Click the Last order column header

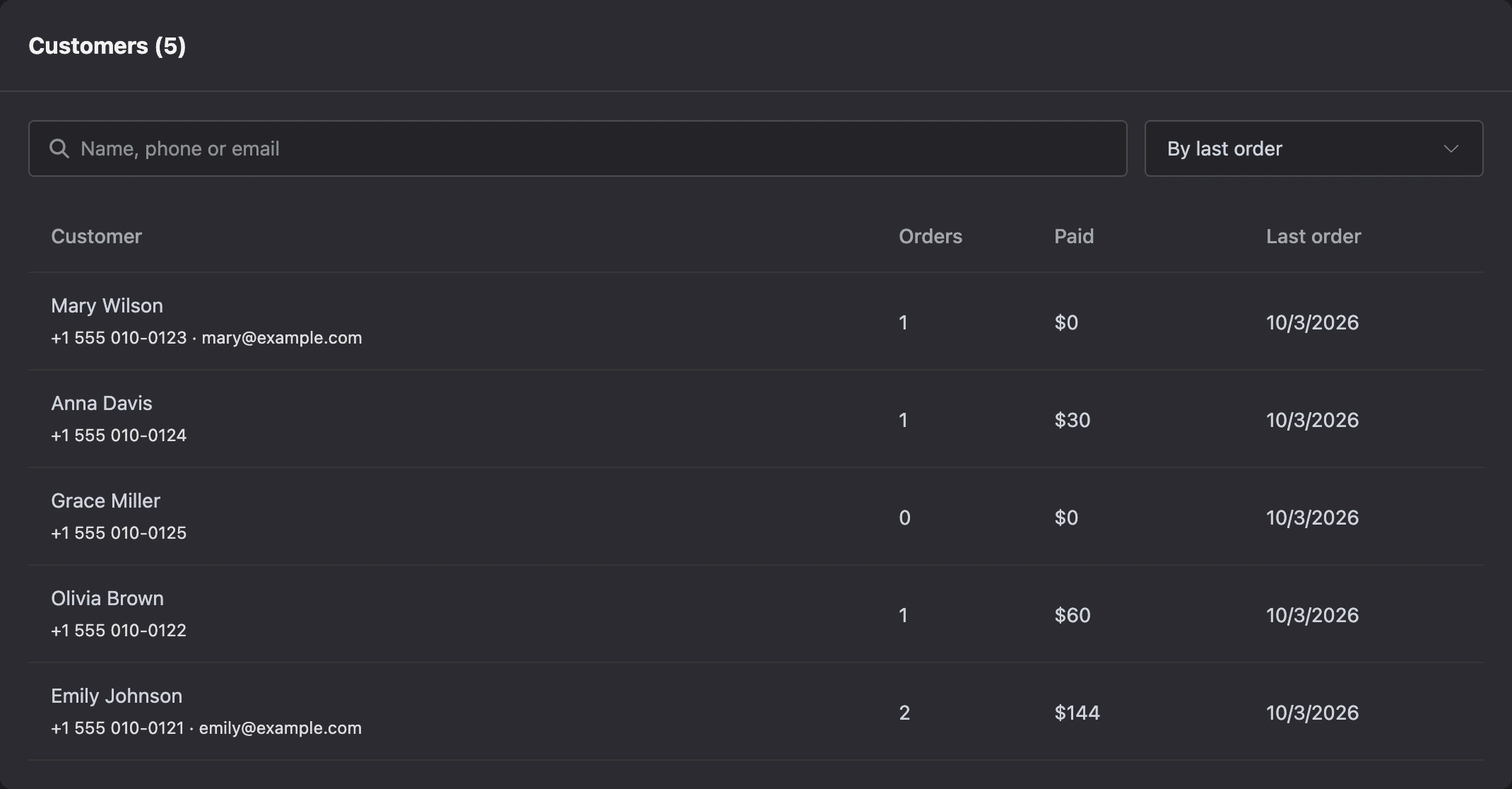click(1313, 236)
